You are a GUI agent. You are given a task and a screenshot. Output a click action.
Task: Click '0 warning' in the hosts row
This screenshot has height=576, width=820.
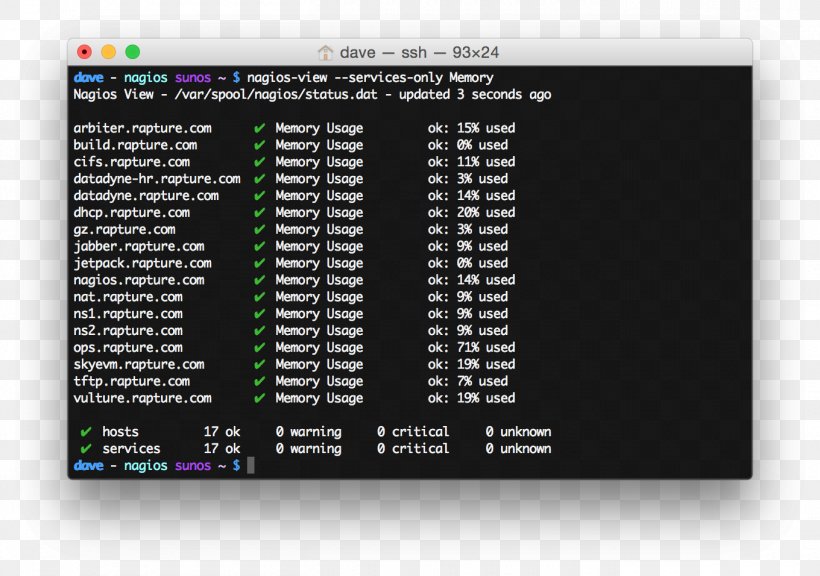(x=309, y=432)
